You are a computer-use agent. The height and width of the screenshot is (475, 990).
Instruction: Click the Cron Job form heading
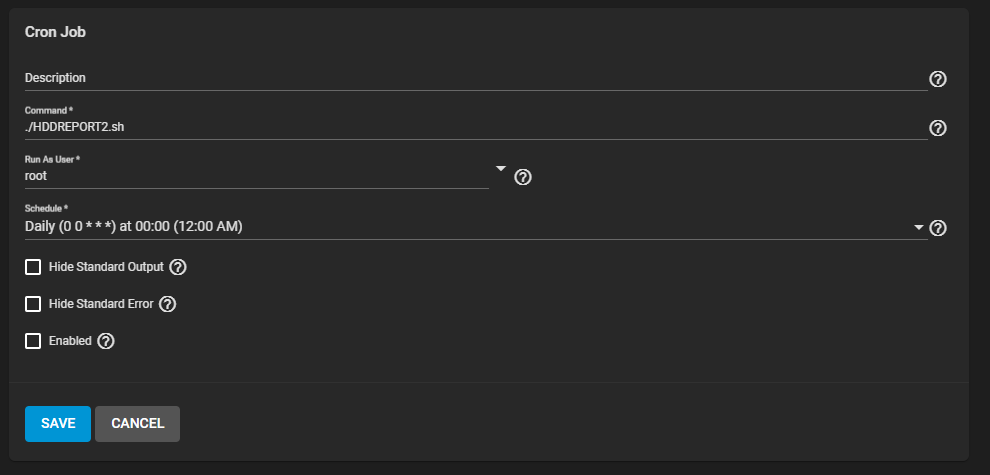point(56,32)
